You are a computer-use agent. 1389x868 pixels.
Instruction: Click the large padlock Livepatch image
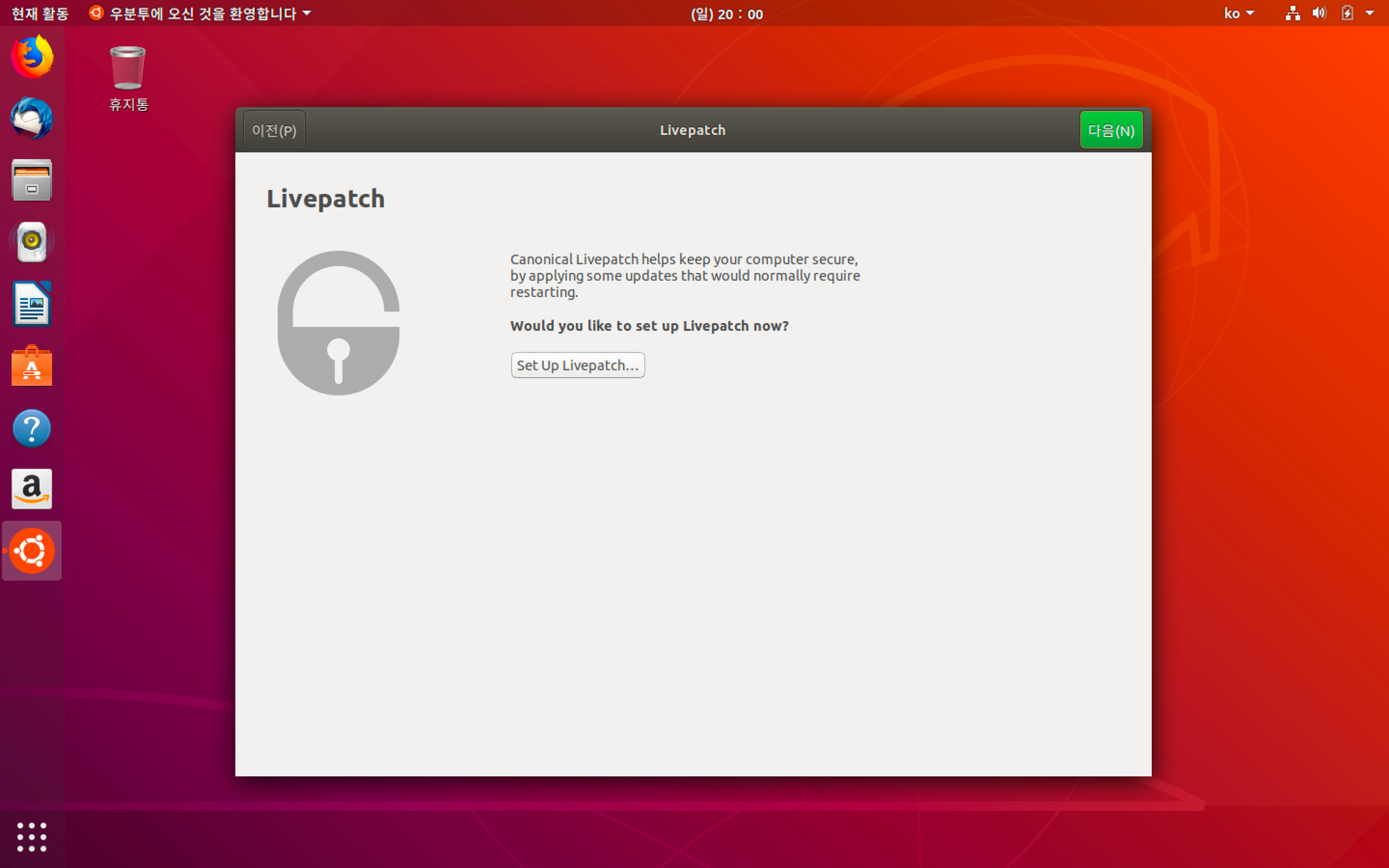(339, 323)
